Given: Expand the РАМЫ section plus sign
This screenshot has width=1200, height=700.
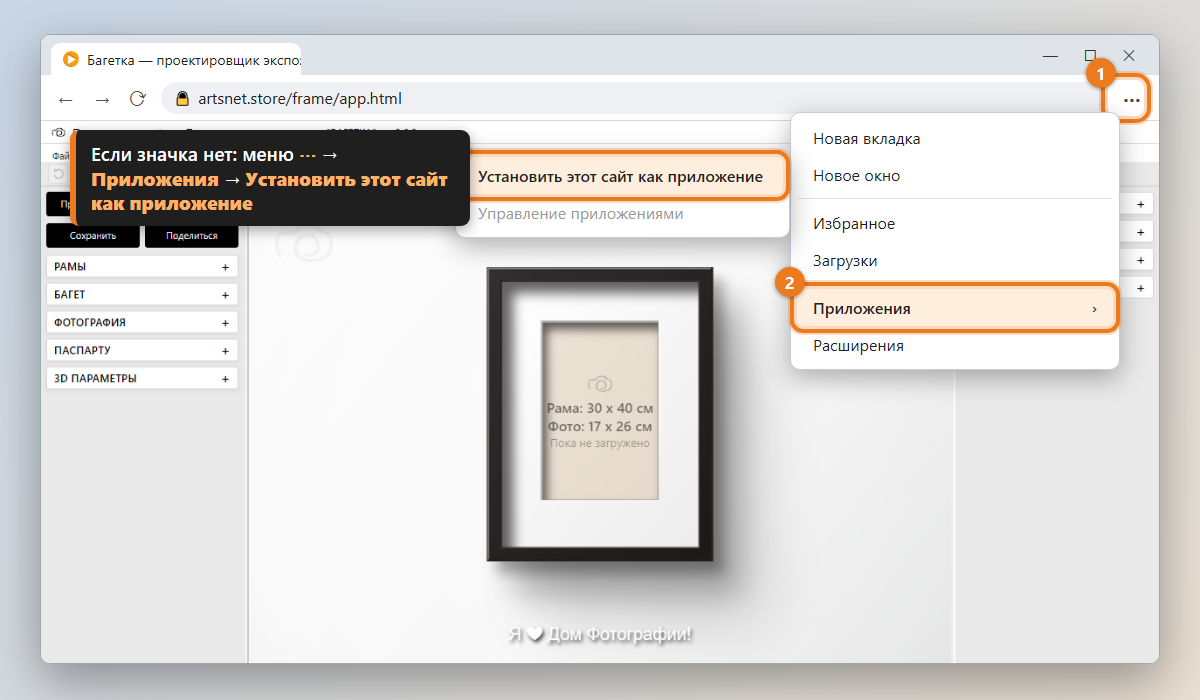Looking at the screenshot, I should point(226,267).
